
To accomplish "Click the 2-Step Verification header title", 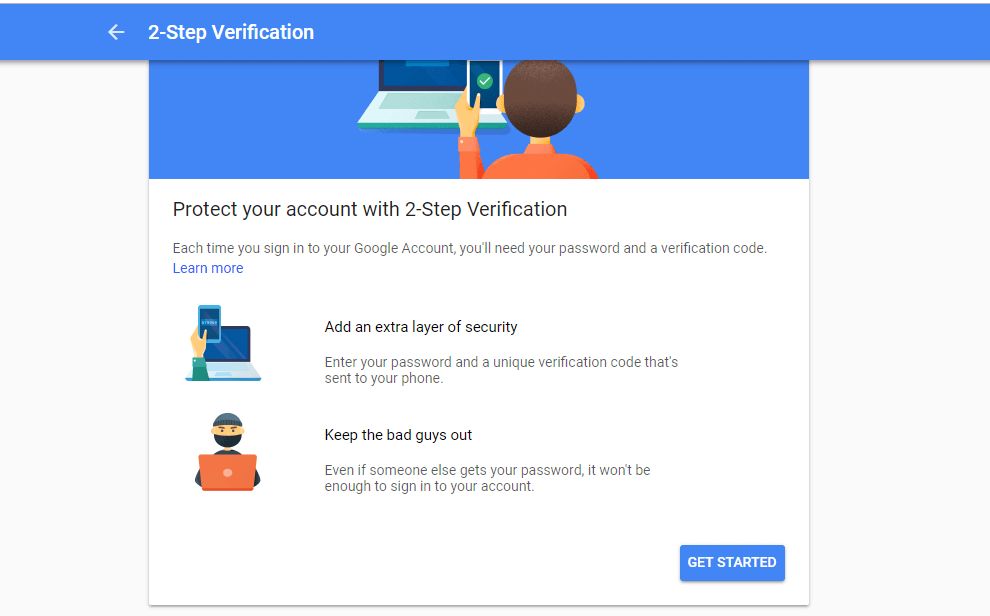I will (230, 32).
